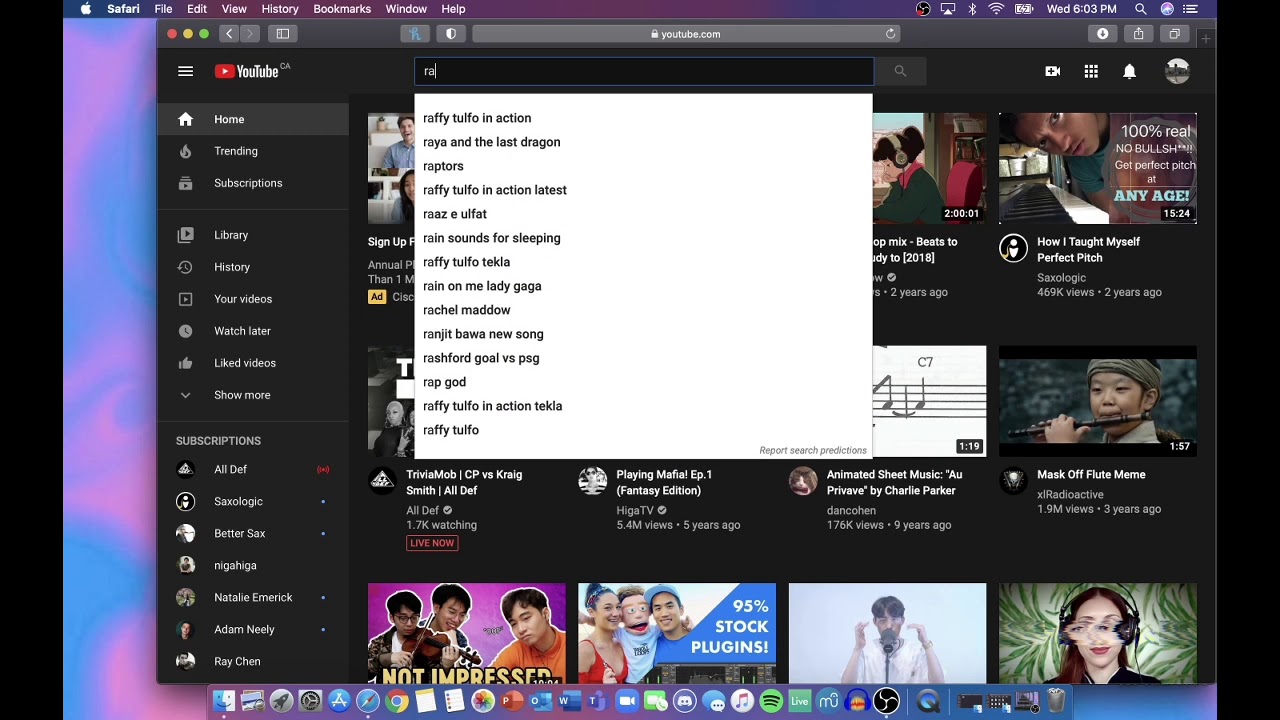
Task: Open the Window menu
Action: [406, 9]
